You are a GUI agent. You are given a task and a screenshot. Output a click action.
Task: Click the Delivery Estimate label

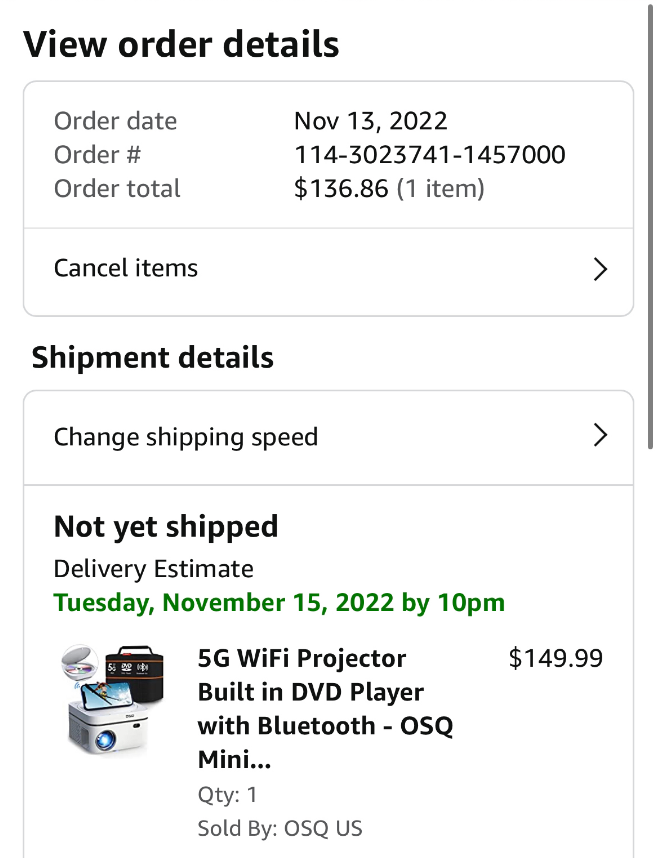click(154, 569)
